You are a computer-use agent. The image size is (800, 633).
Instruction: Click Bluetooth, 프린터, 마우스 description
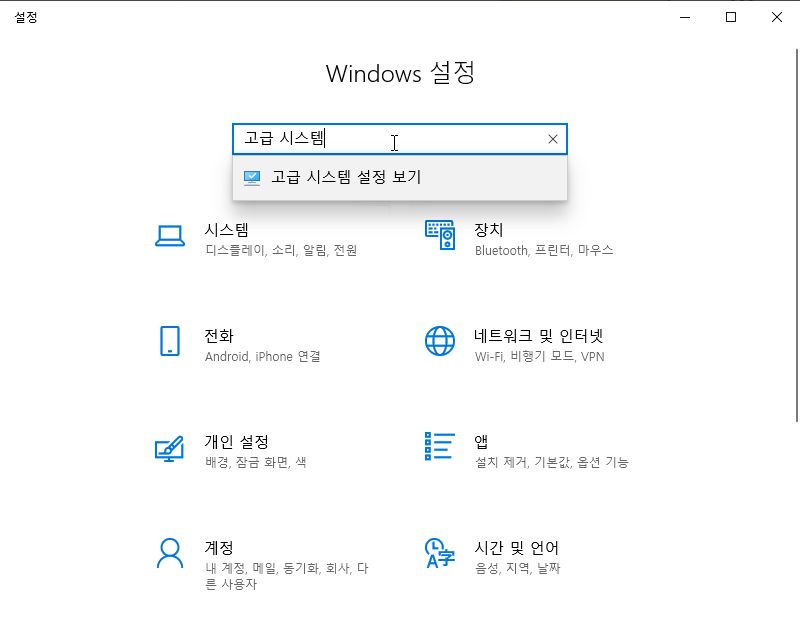pyautogui.click(x=544, y=250)
